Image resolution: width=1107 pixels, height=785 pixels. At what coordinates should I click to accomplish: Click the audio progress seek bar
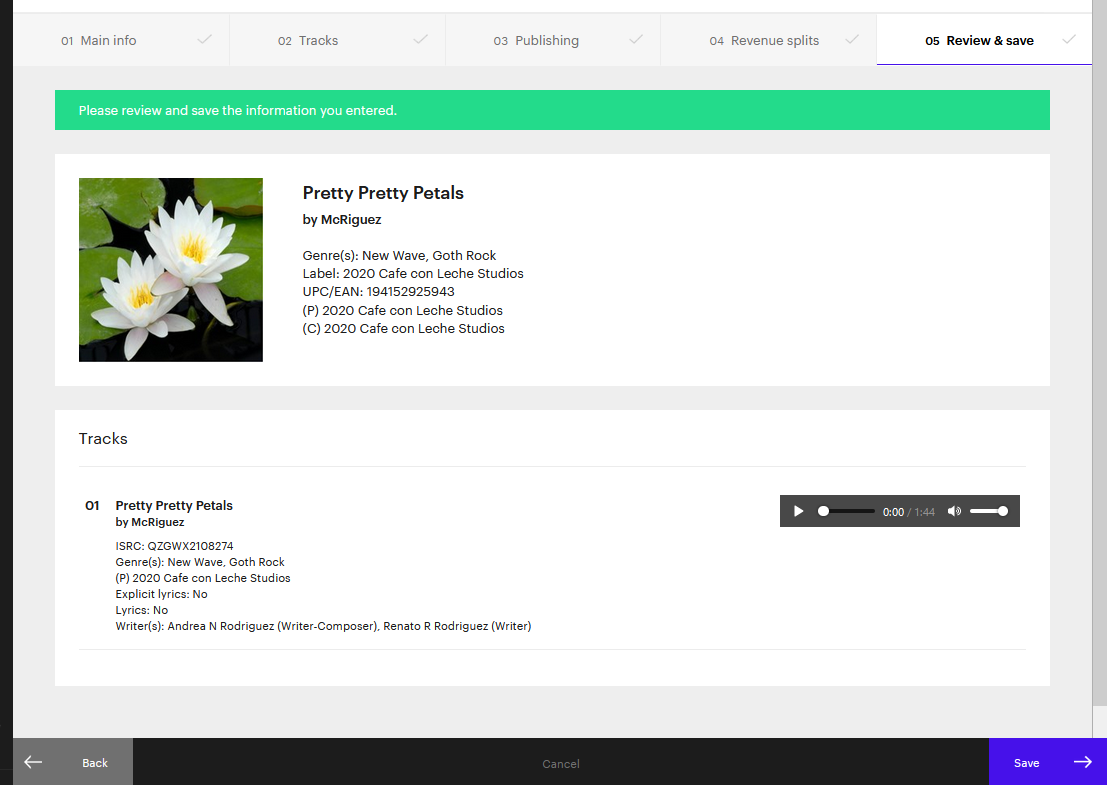[846, 511]
